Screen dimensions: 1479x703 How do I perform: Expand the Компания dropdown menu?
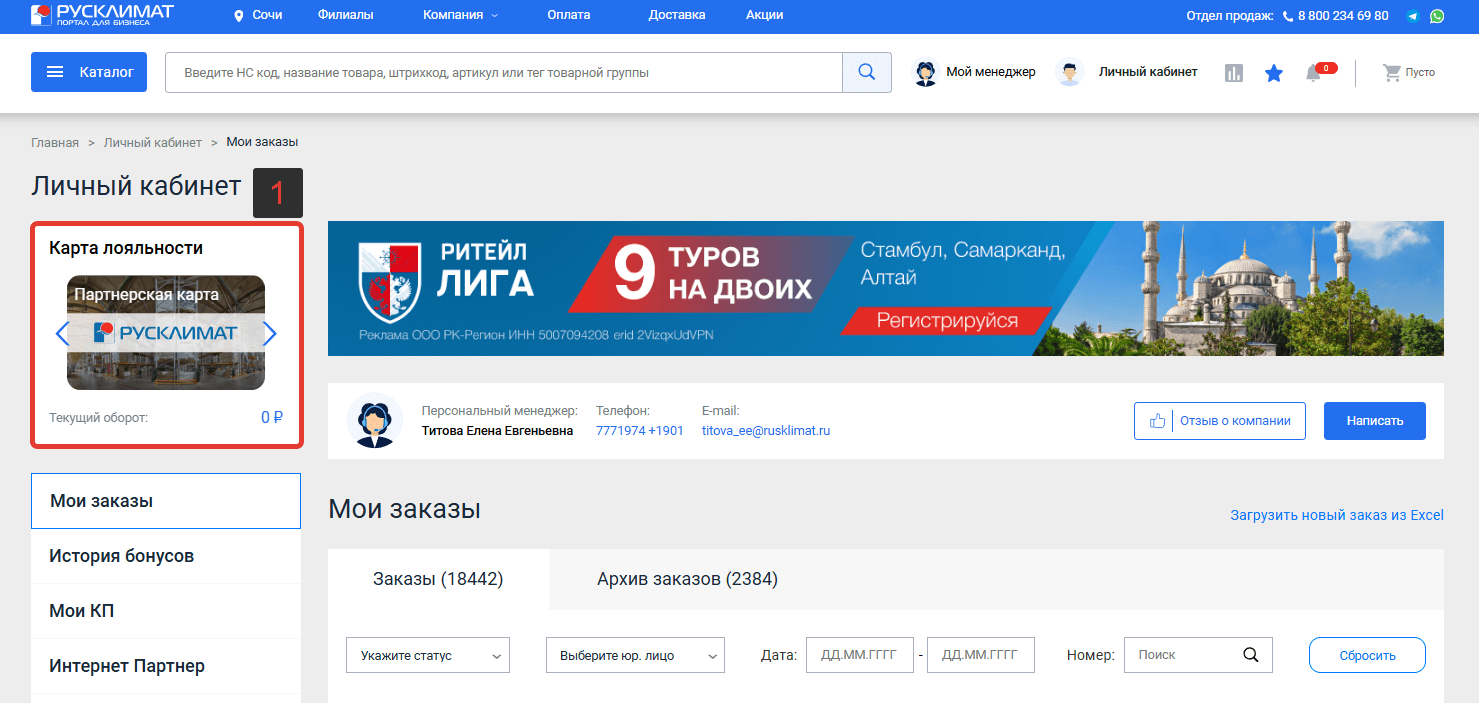(460, 15)
